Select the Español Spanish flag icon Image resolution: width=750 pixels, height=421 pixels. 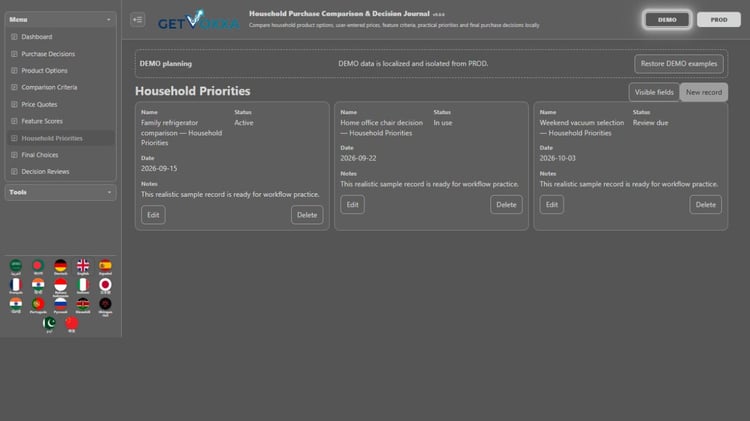(x=105, y=266)
